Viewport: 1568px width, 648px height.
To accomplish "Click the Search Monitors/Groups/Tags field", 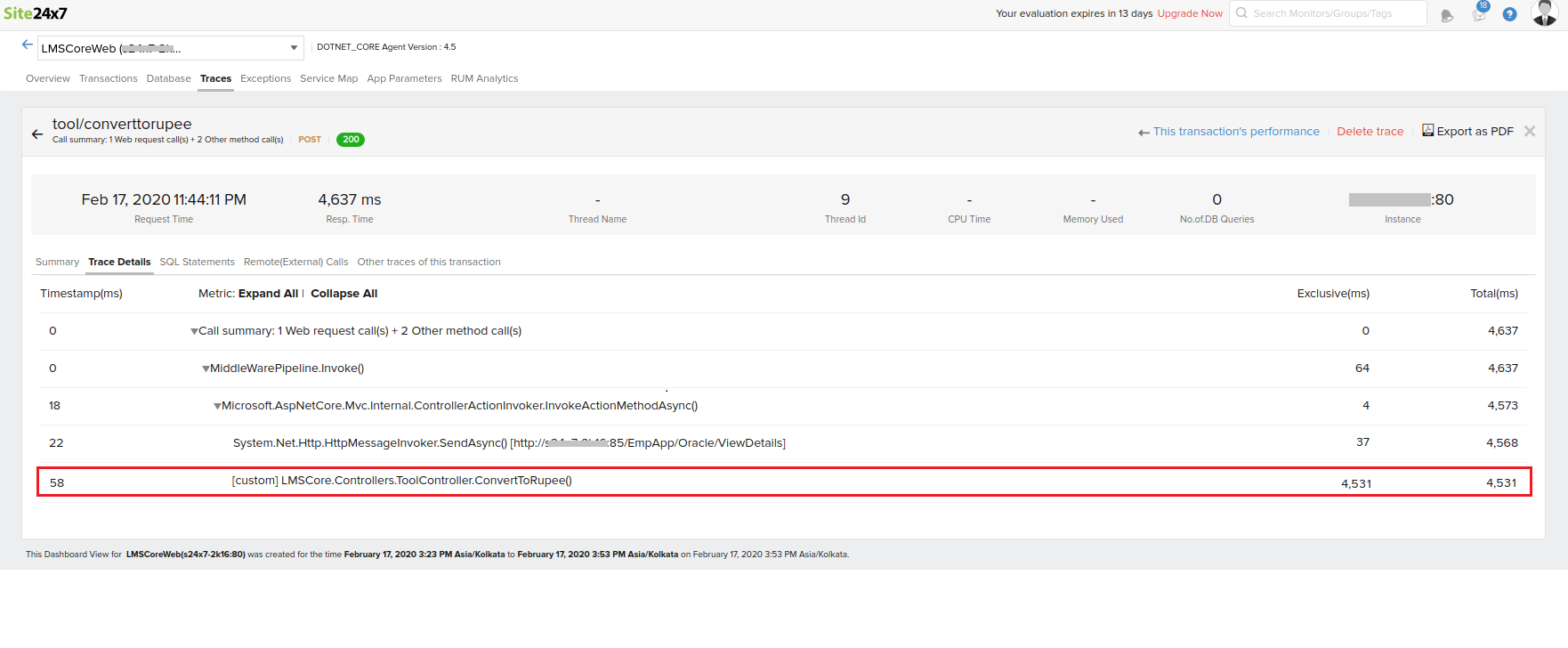I will point(1328,13).
